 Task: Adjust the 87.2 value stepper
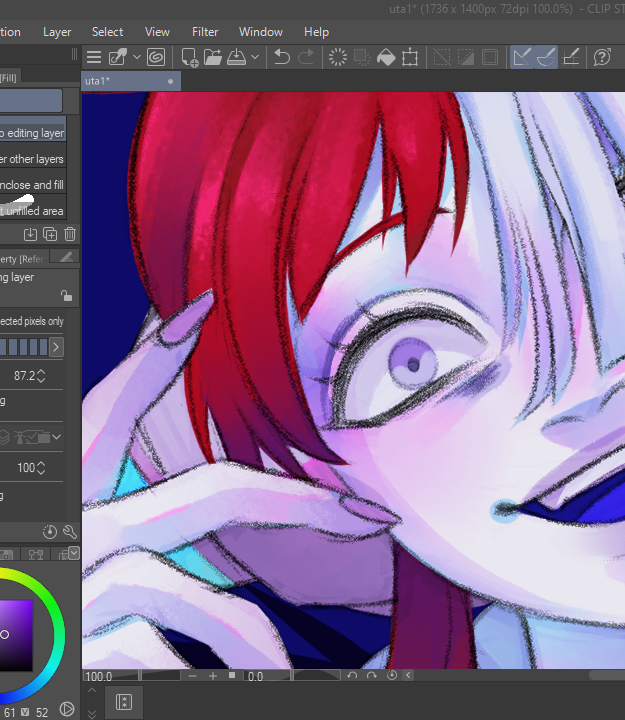coord(41,376)
